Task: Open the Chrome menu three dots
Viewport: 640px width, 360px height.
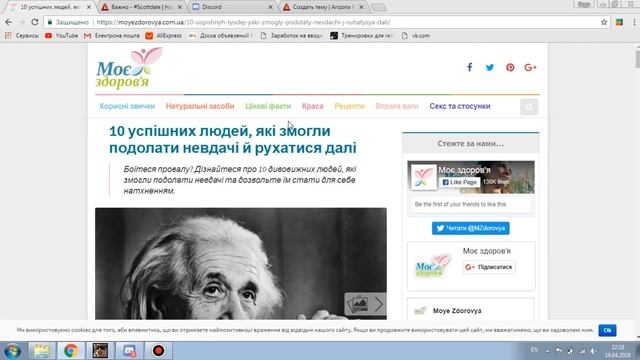Action: (x=634, y=22)
